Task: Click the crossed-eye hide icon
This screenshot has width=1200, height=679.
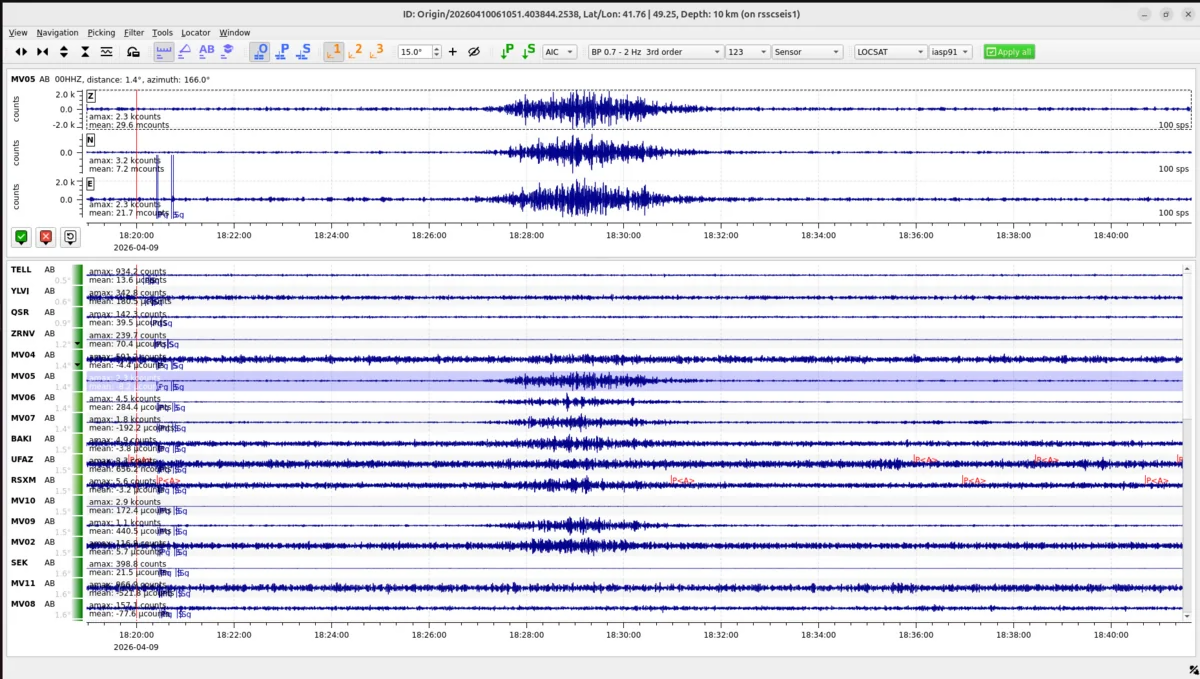Action: pyautogui.click(x=474, y=52)
